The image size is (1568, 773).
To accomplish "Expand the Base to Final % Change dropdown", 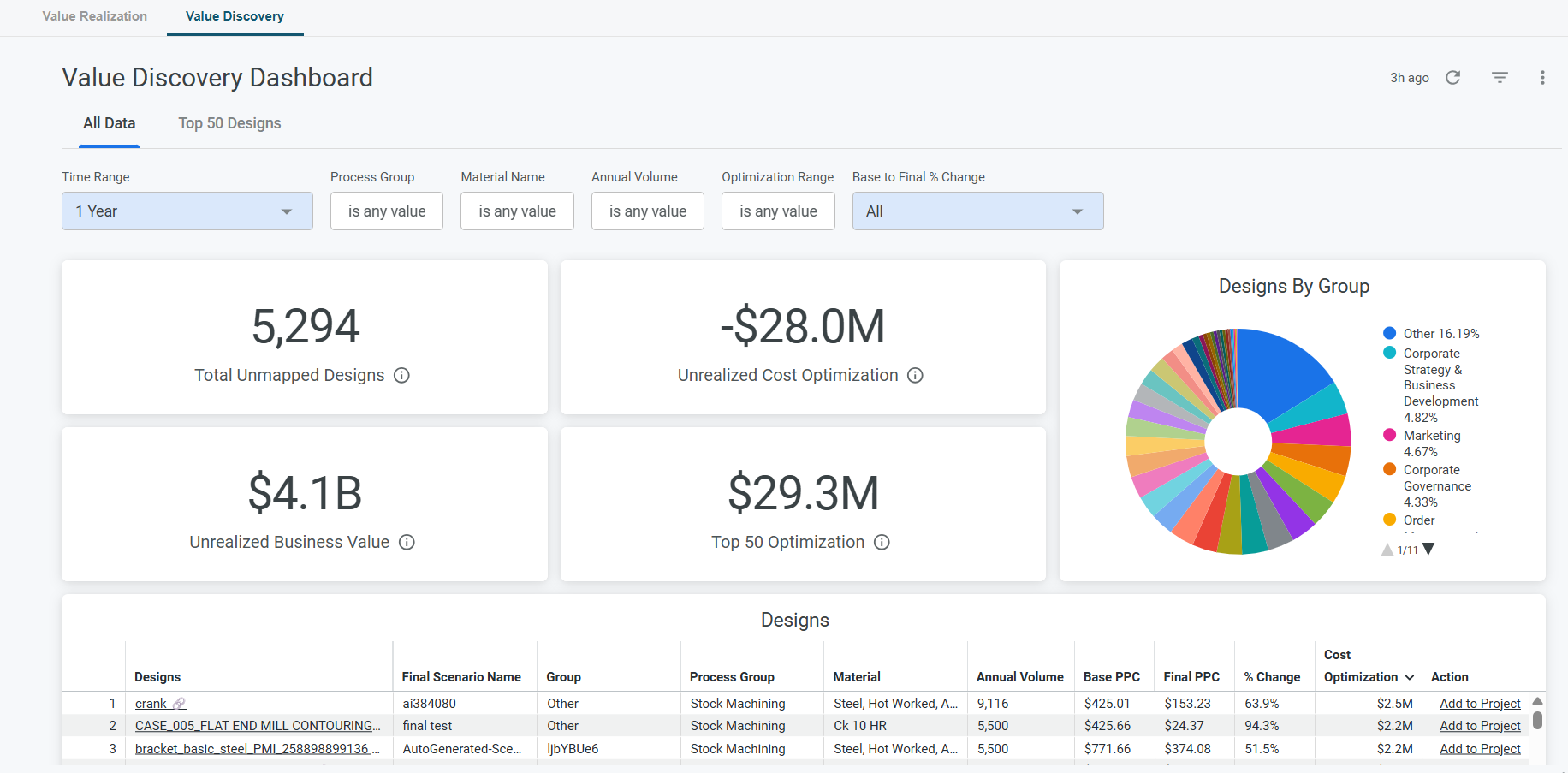I will pos(977,211).
